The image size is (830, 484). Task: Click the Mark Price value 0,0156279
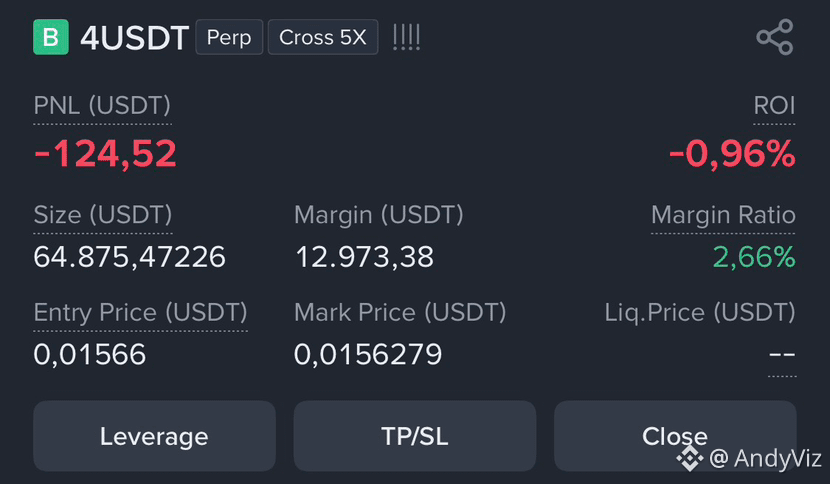click(x=367, y=354)
